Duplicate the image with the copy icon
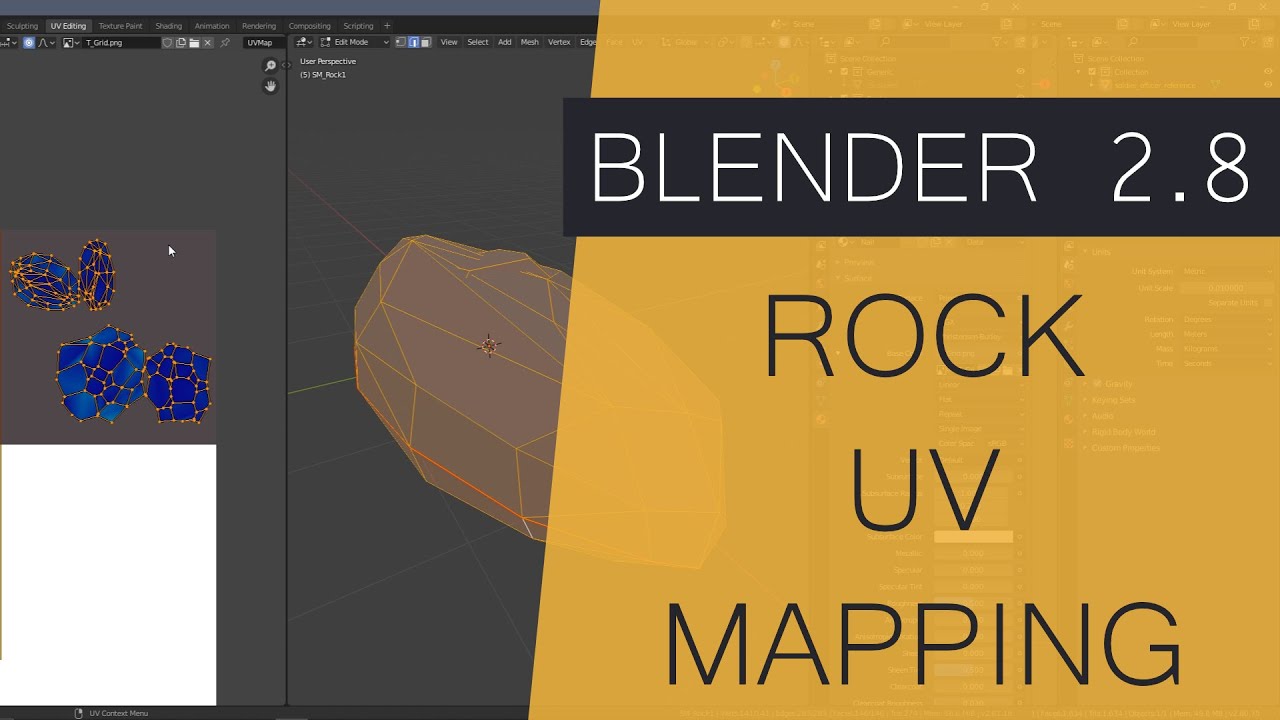The image size is (1280, 720). [x=181, y=43]
